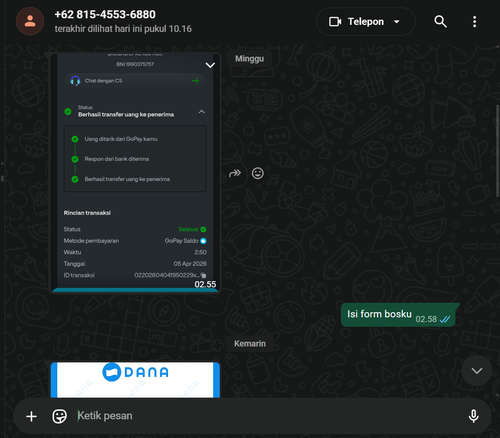Image resolution: width=500 pixels, height=438 pixels.
Task: Expand the Telepon dropdown arrow
Action: 397,22
